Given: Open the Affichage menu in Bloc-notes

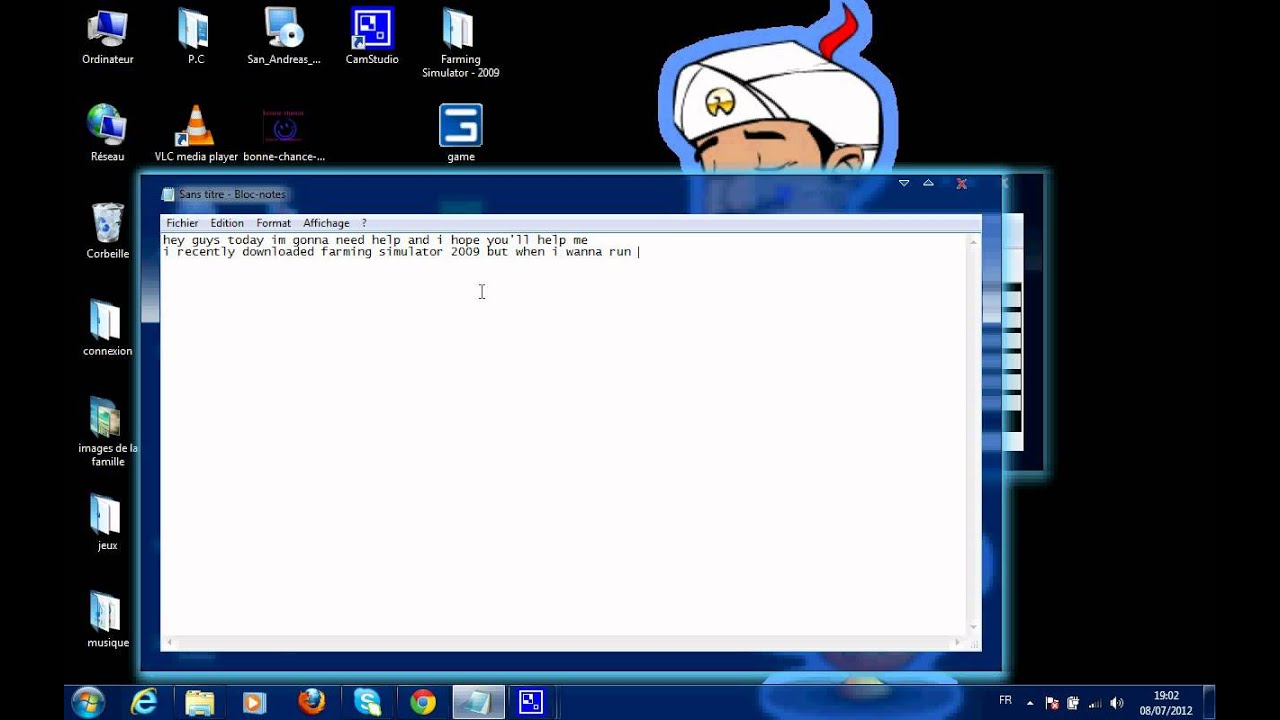Looking at the screenshot, I should 326,223.
